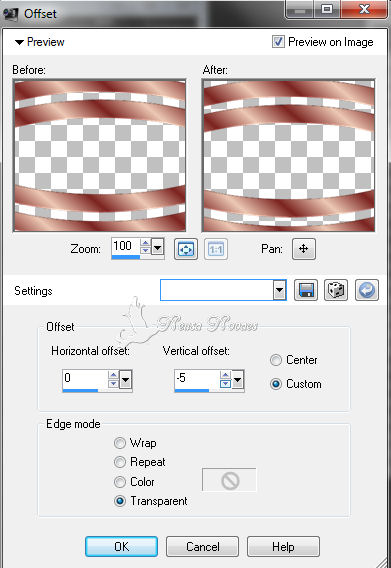Open the Settings presets dropdown

pos(279,290)
